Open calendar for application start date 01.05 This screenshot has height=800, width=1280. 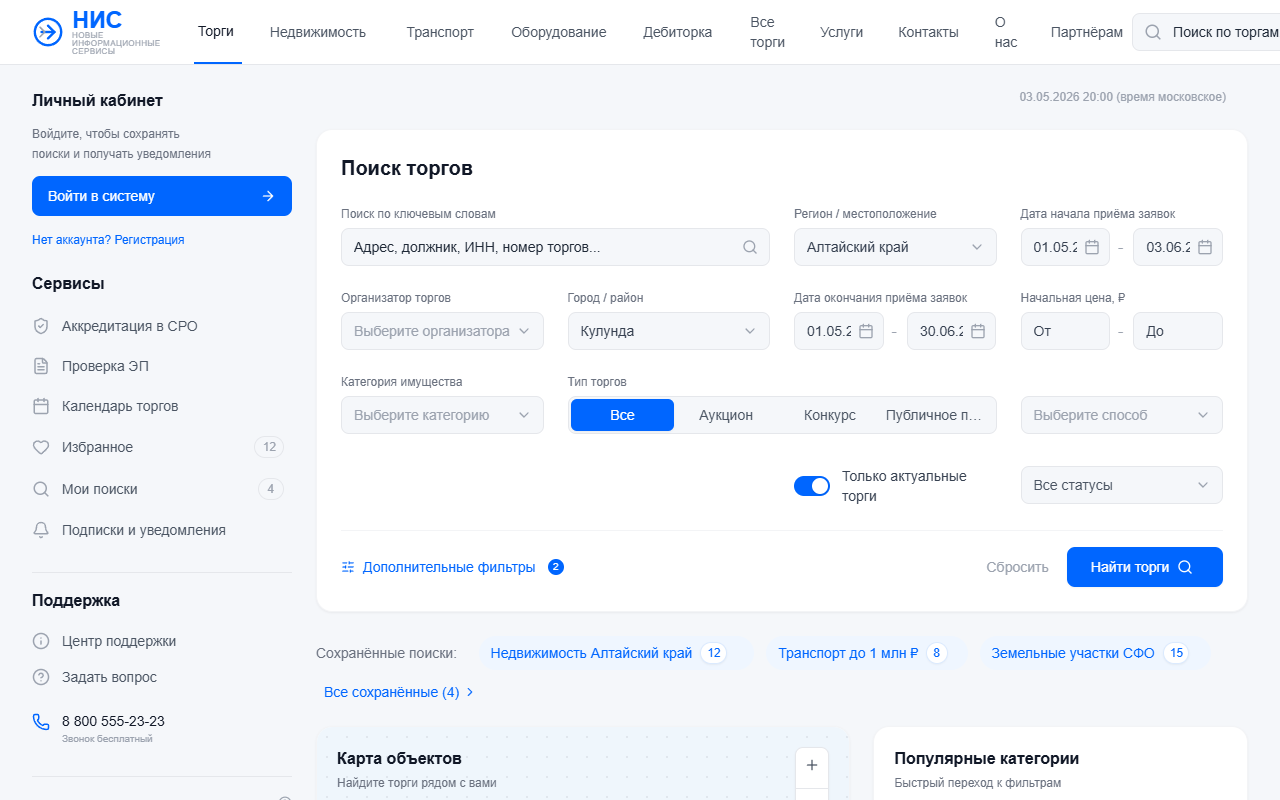pos(1092,247)
